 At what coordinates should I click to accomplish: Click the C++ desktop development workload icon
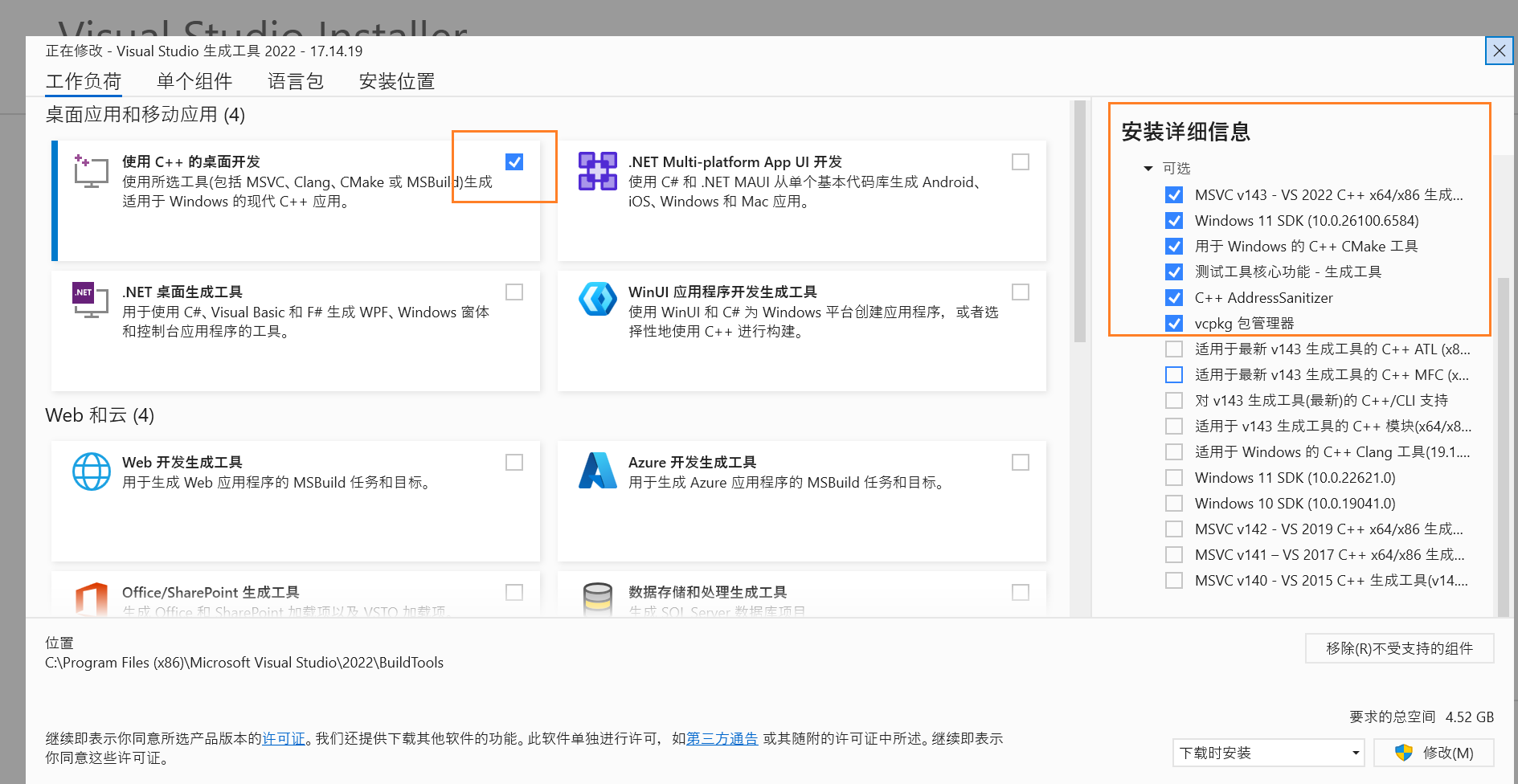point(91,170)
